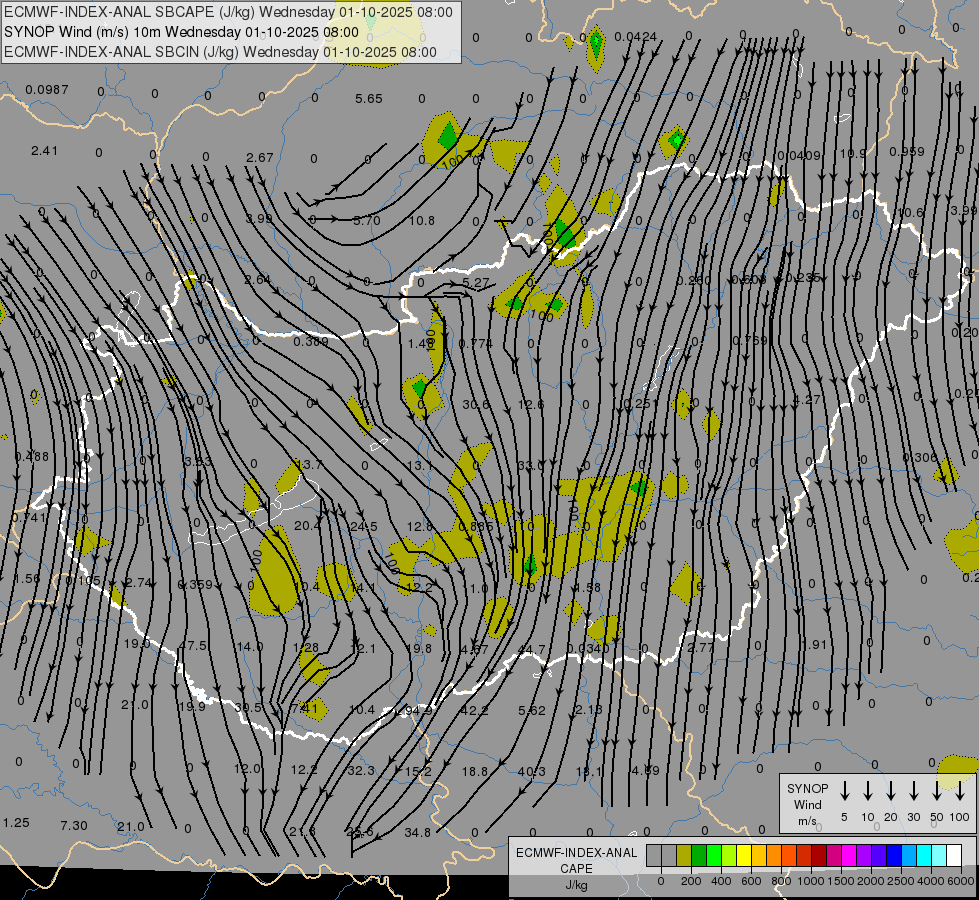Click the 100 m/s wind arrow in legend

[x=960, y=791]
